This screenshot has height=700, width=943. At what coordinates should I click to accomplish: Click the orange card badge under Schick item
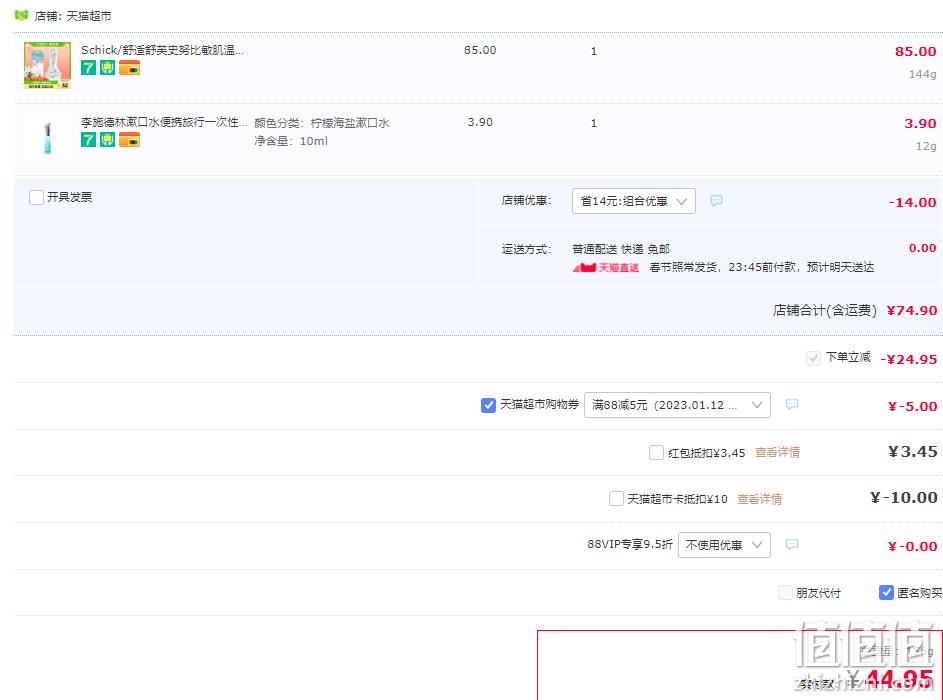[x=129, y=68]
